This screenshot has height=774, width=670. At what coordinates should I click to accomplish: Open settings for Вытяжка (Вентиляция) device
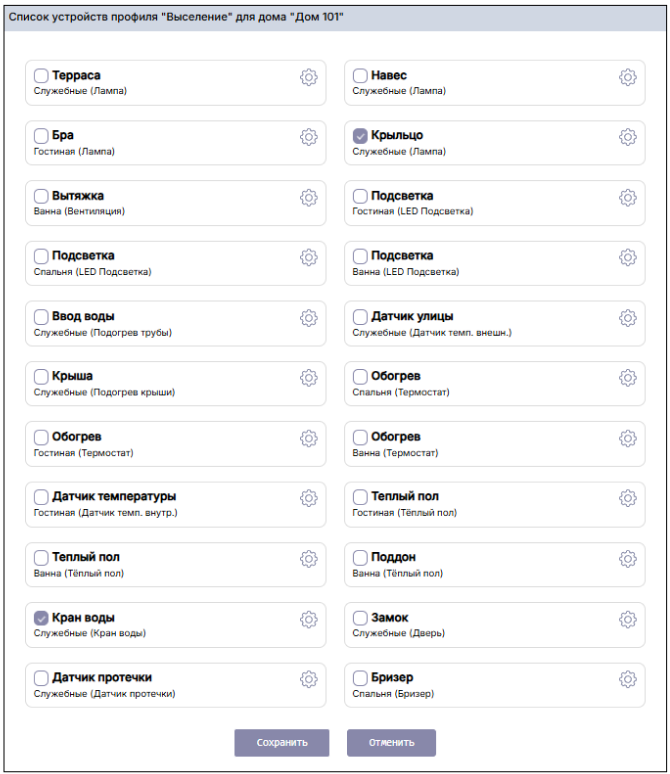[309, 198]
